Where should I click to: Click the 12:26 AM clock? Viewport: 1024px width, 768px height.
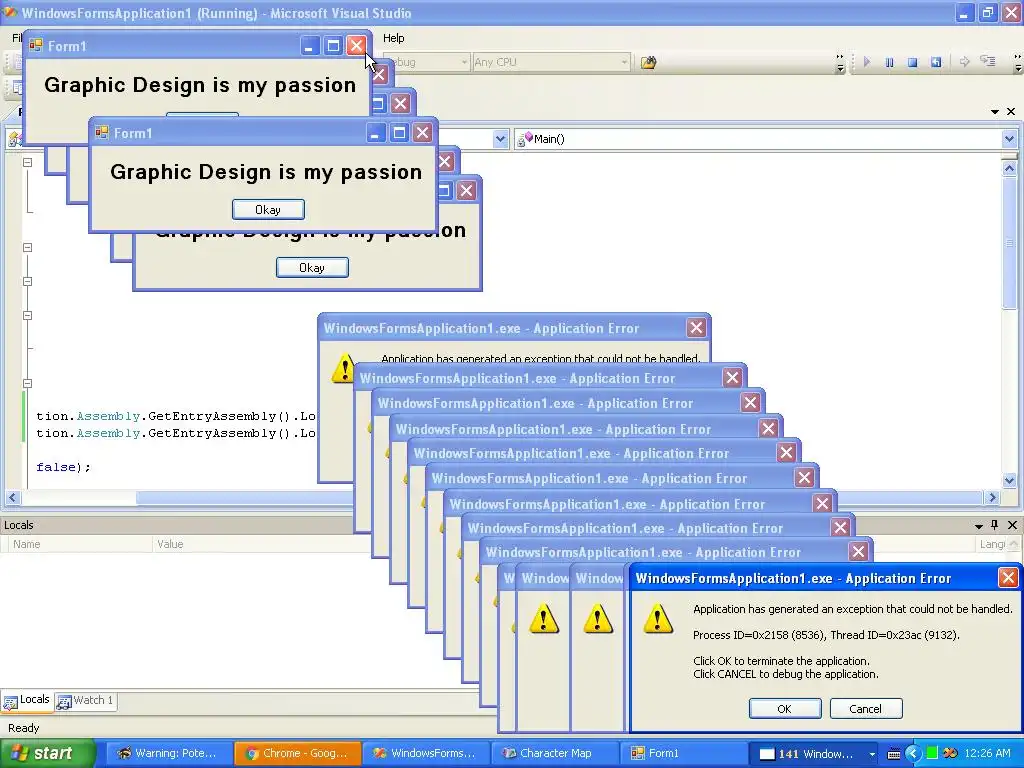[987, 753]
